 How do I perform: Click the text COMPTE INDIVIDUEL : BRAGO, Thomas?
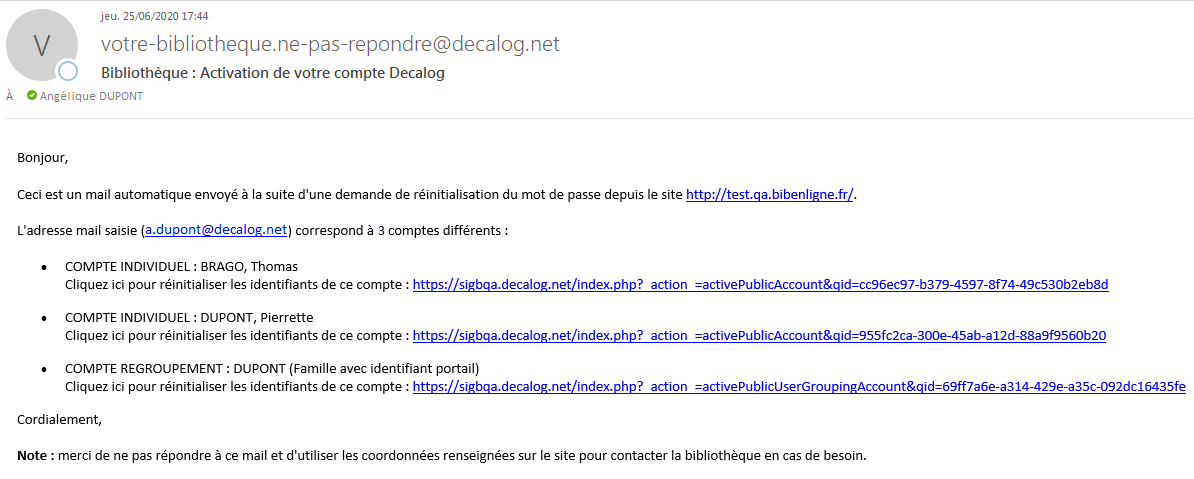coord(181,266)
